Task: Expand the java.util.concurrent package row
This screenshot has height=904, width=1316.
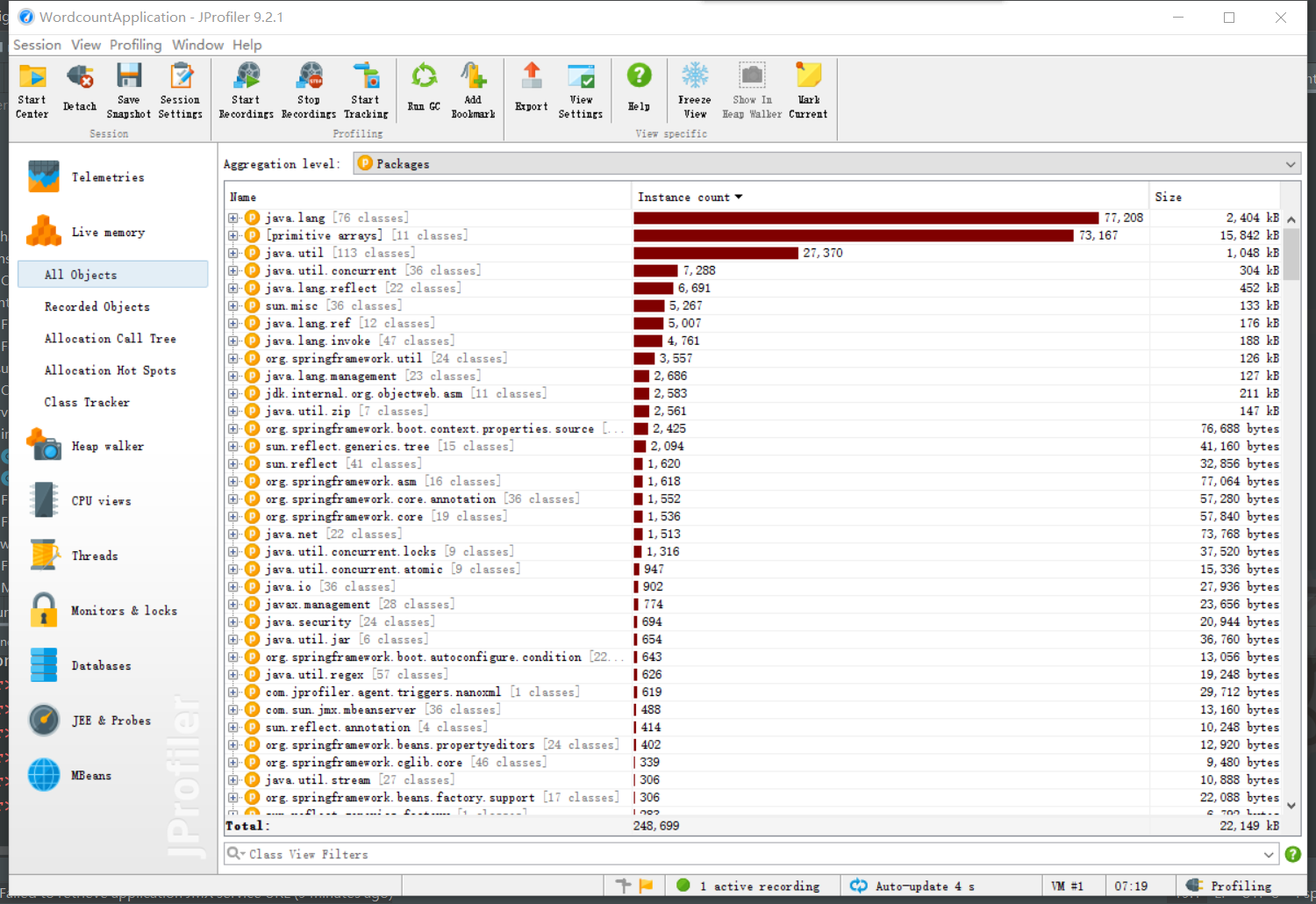Action: coord(233,270)
